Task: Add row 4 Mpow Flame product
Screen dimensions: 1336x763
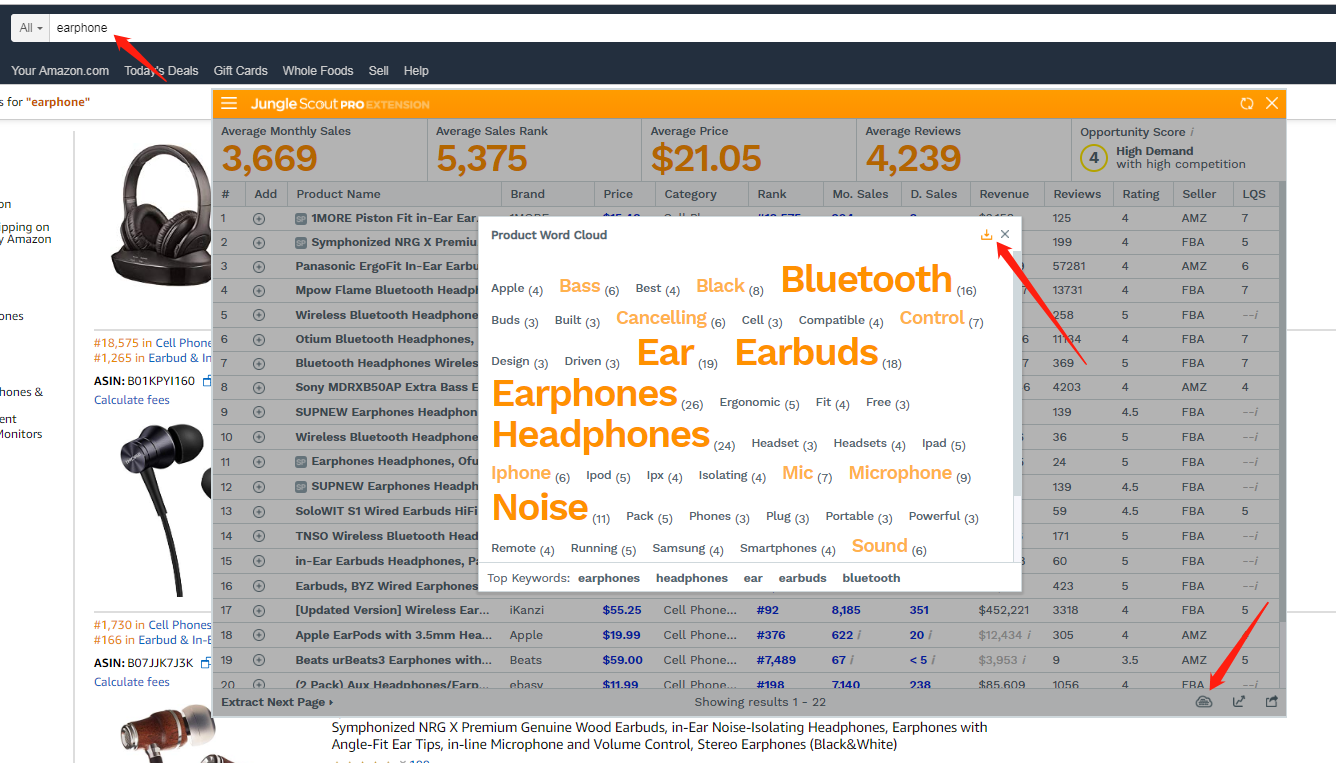Action: (259, 291)
